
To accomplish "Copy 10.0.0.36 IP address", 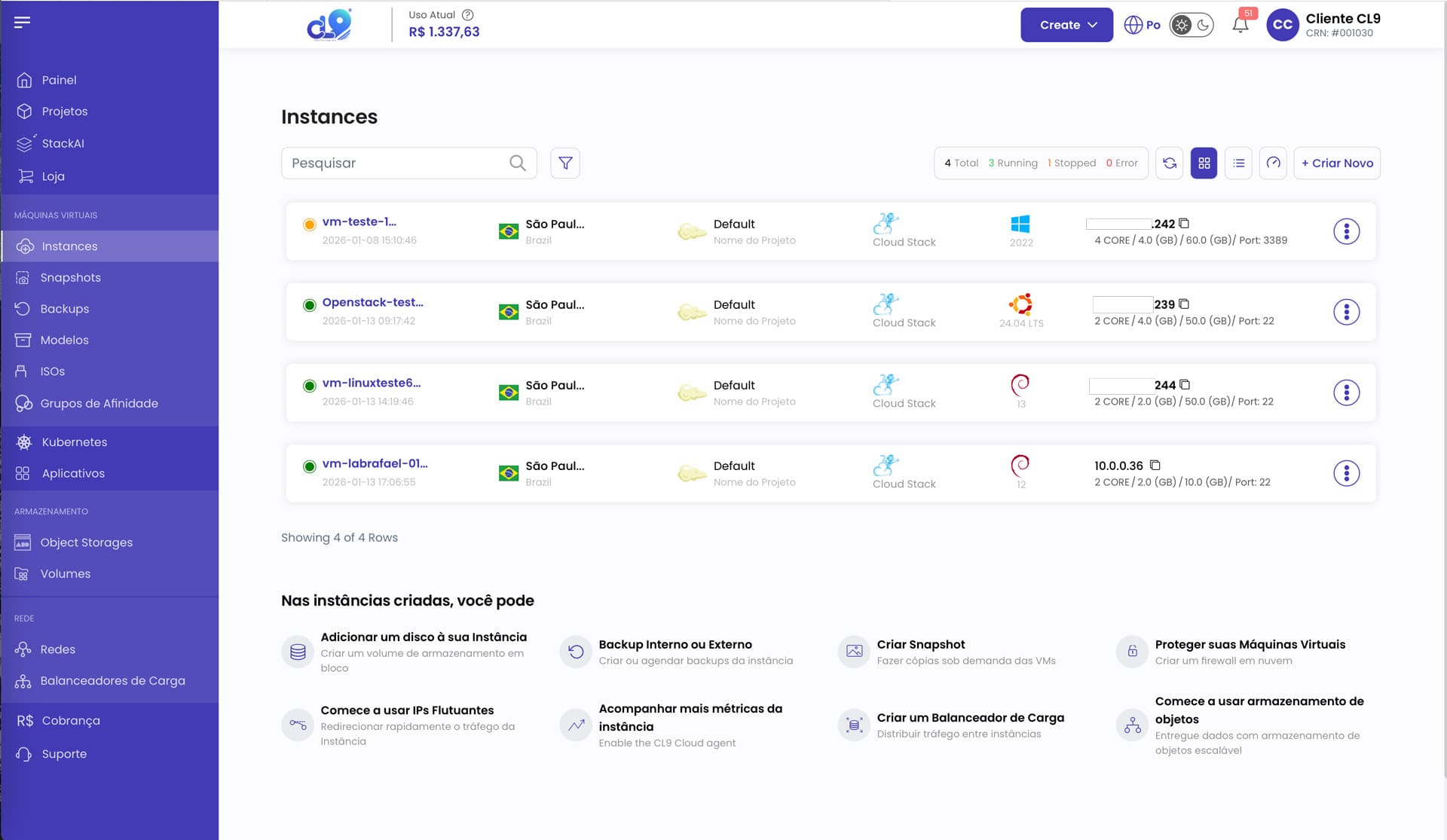I will pyautogui.click(x=1155, y=465).
